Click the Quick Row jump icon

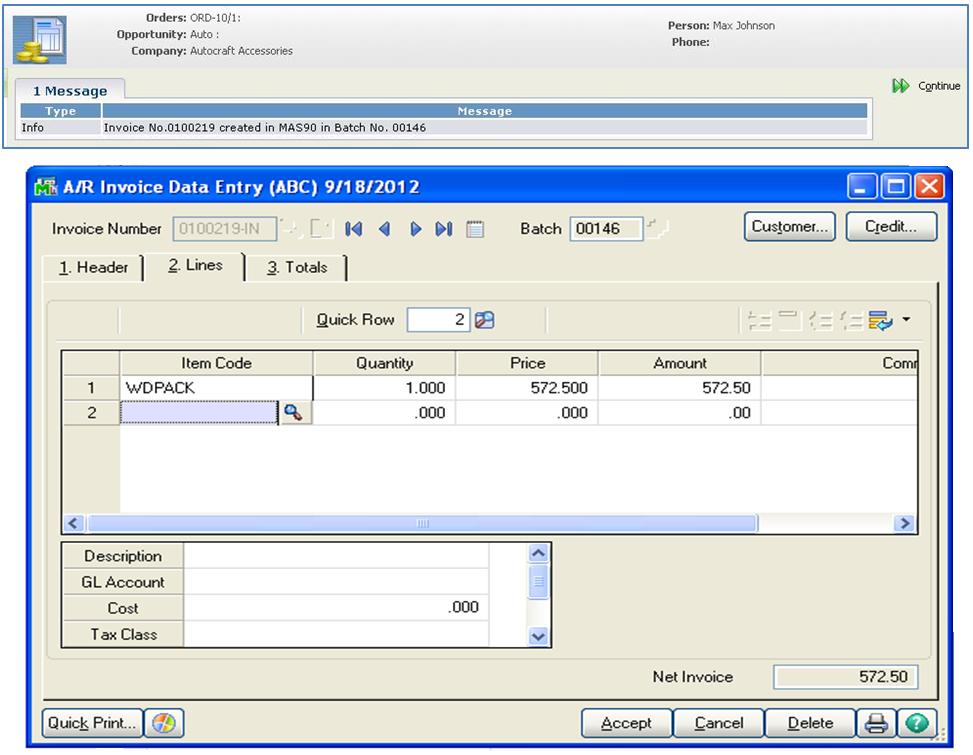485,321
